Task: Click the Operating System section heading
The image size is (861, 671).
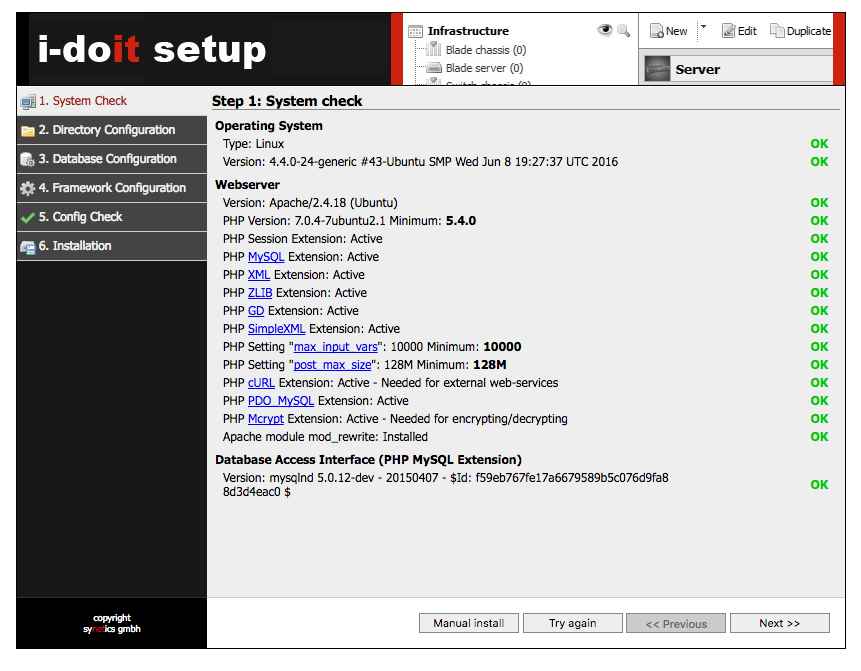Action: point(269,126)
